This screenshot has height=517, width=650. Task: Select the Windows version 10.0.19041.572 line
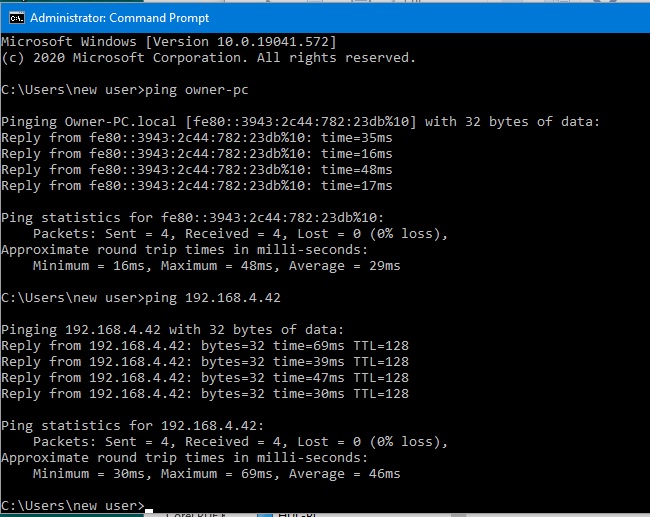tap(168, 42)
